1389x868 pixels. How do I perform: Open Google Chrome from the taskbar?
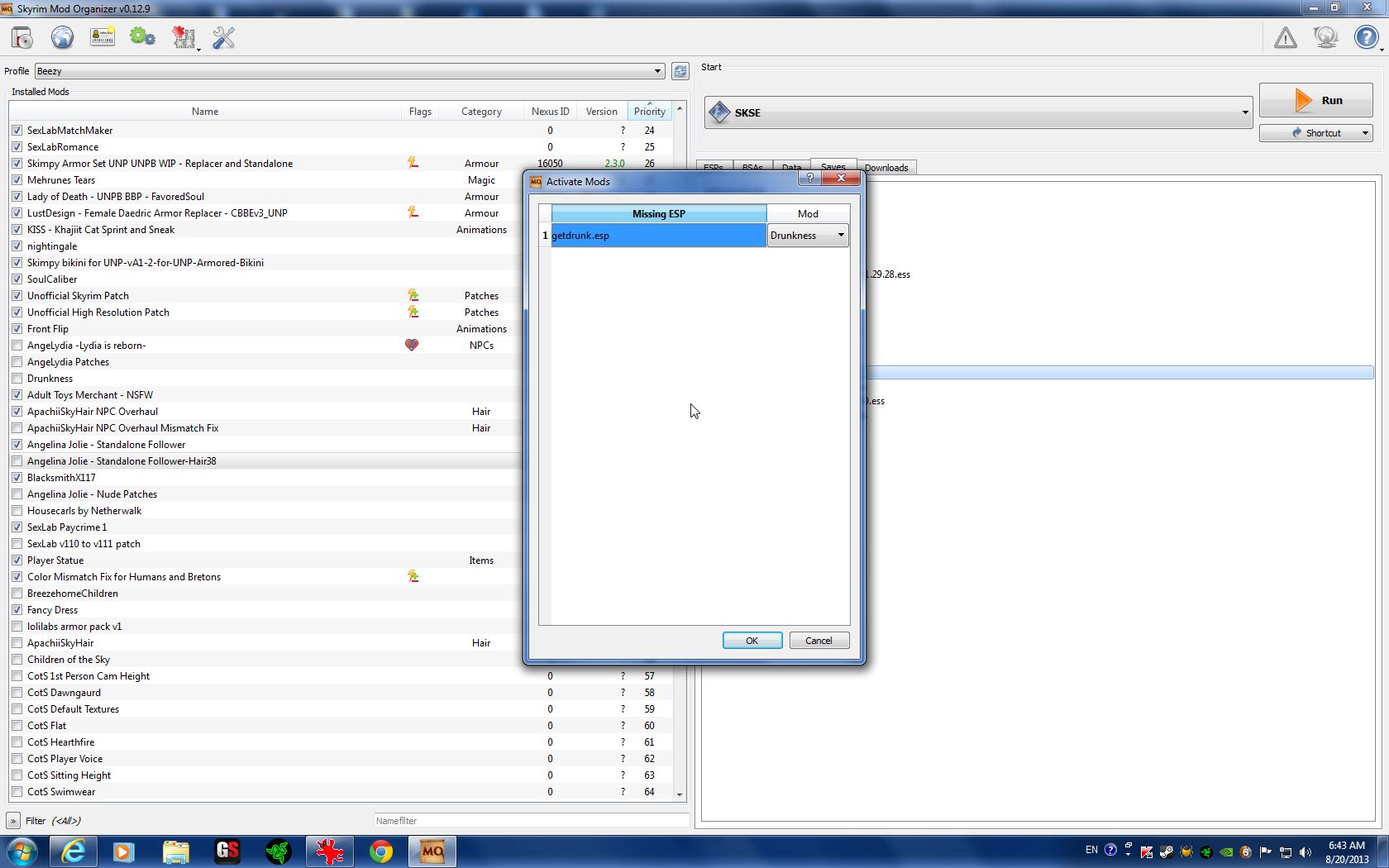tap(381, 851)
